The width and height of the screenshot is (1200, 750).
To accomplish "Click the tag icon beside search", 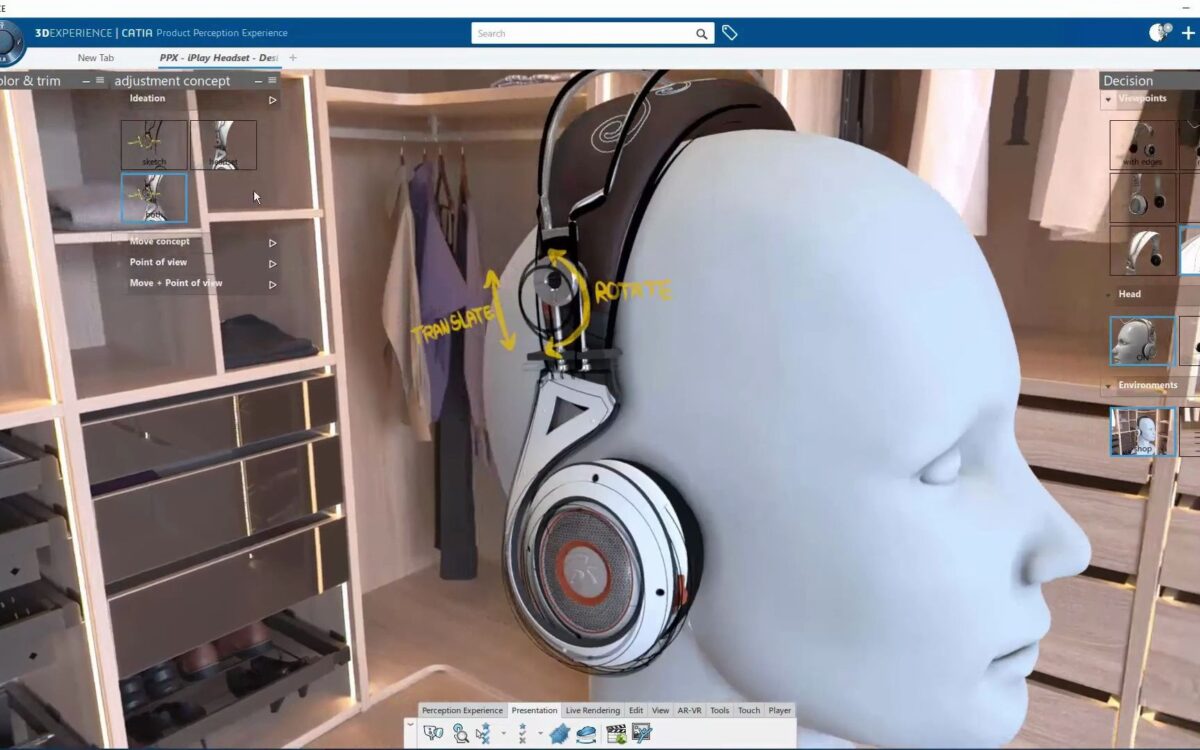I will [x=730, y=33].
